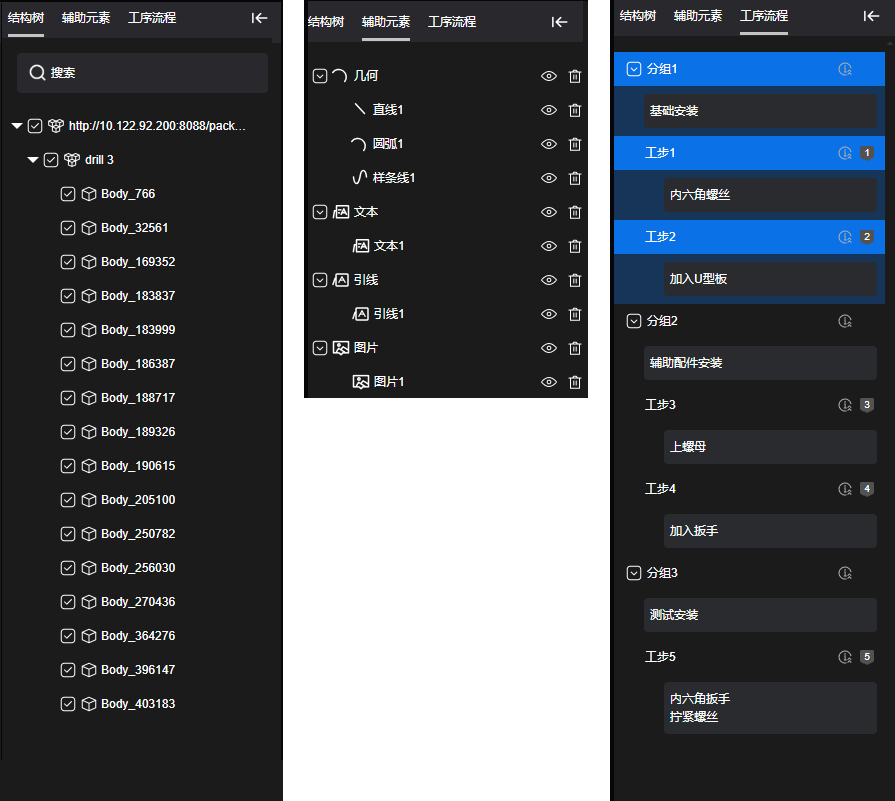Open 工序流程 tab above the search box
Image resolution: width=895 pixels, height=801 pixels.
point(152,18)
